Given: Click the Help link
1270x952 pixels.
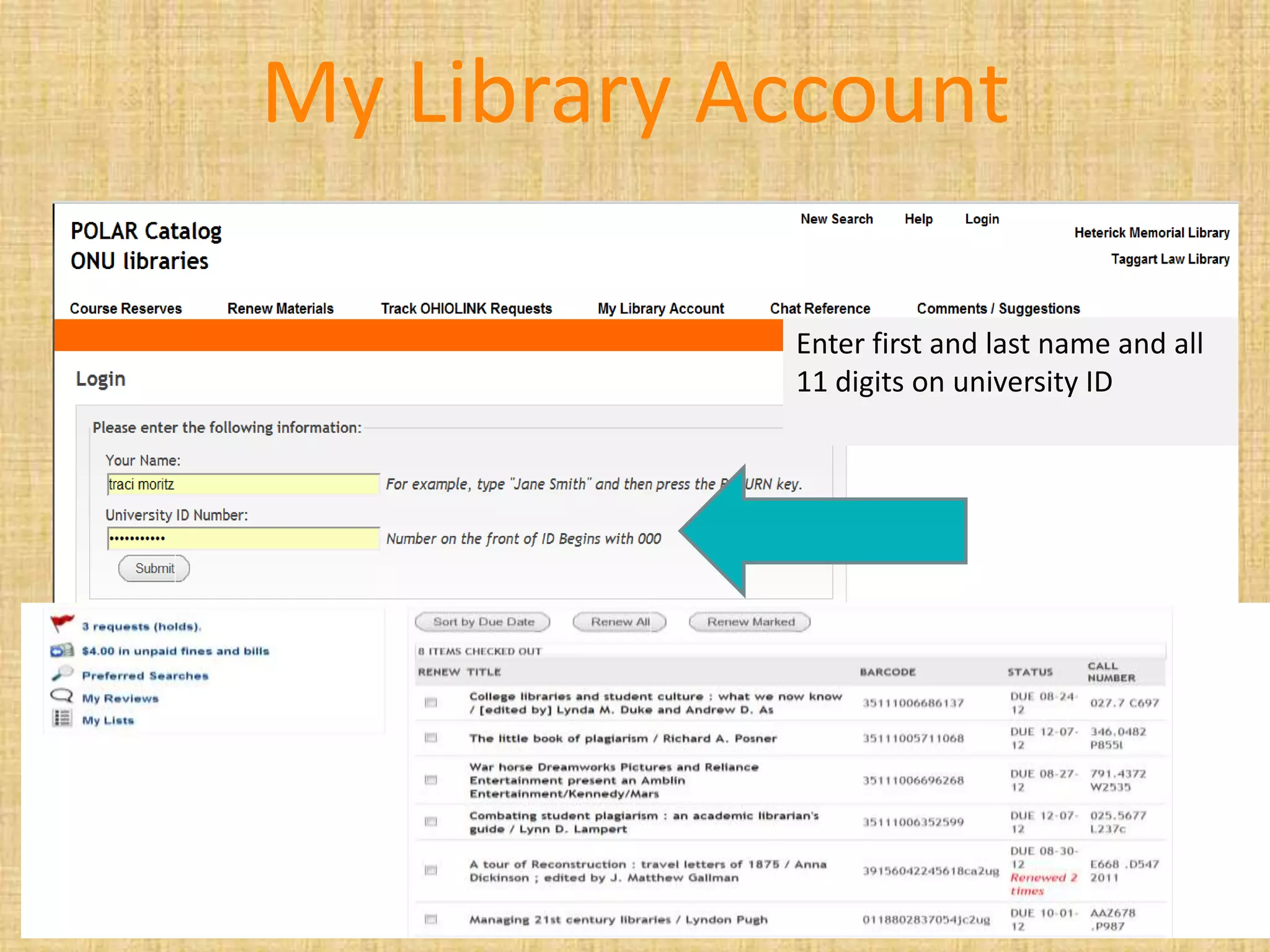Looking at the screenshot, I should click(x=918, y=219).
